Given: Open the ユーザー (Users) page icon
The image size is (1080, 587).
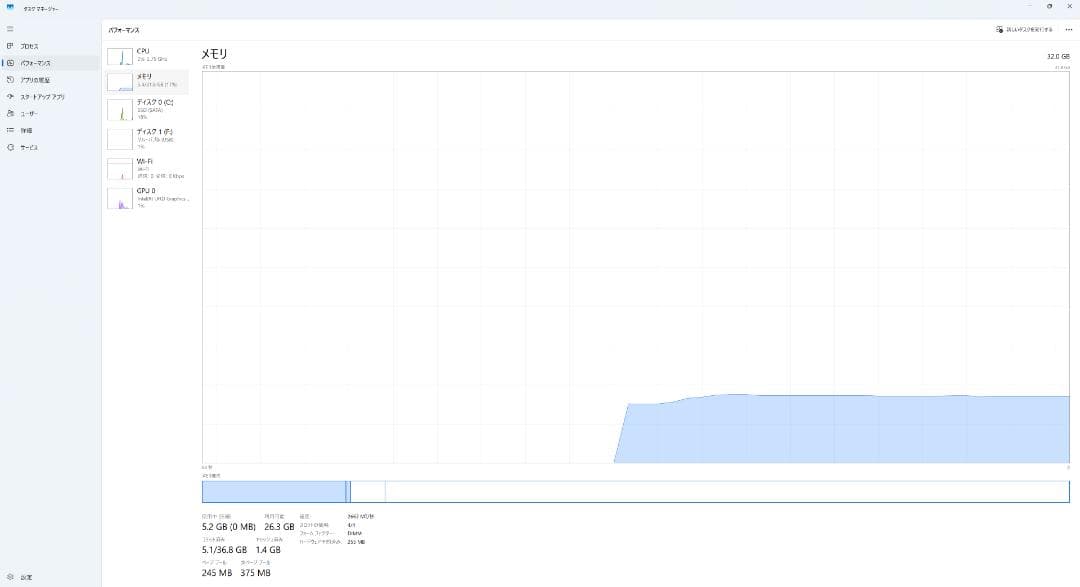Looking at the screenshot, I should (10, 114).
